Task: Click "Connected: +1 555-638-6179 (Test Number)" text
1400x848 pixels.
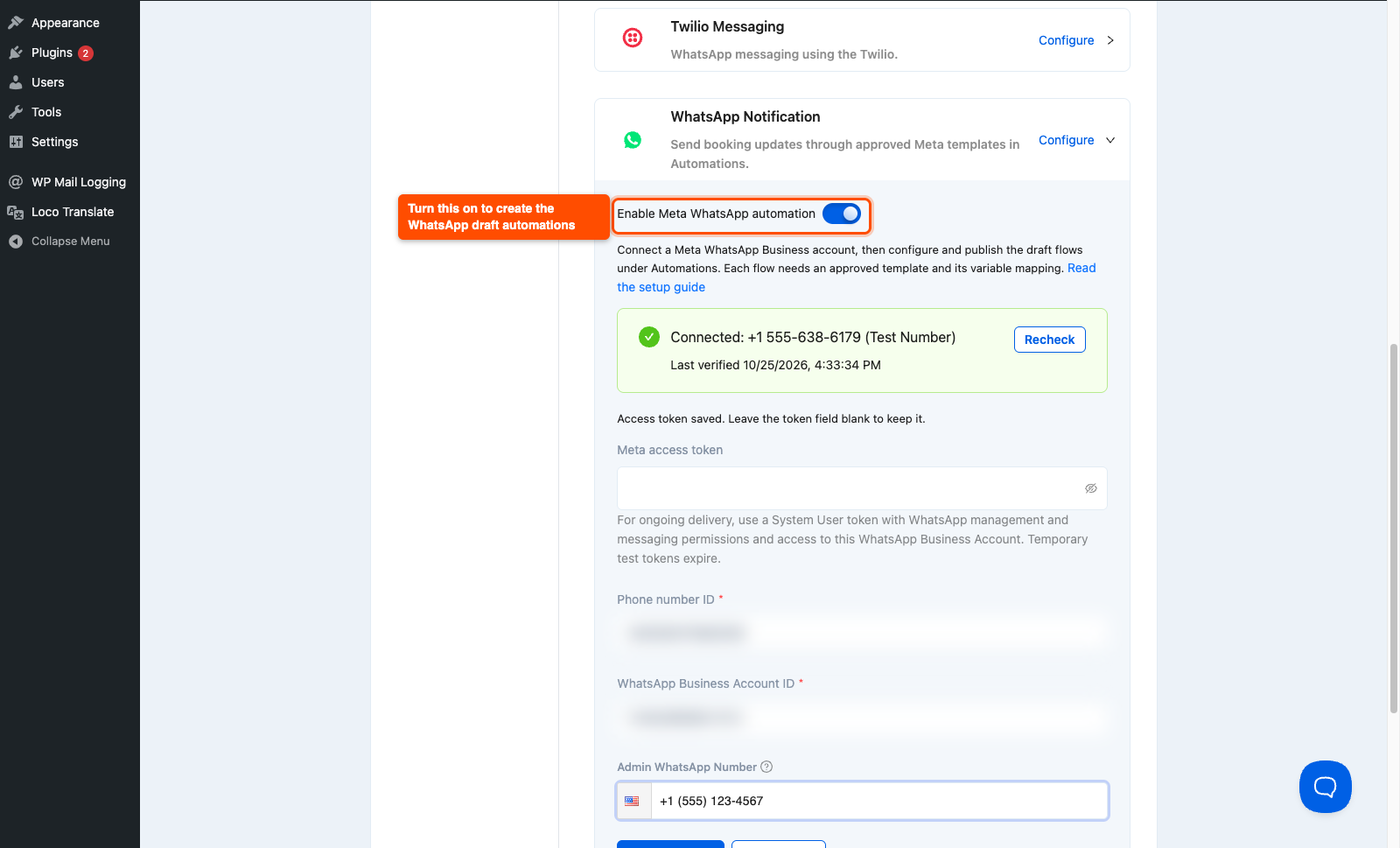Action: [813, 337]
